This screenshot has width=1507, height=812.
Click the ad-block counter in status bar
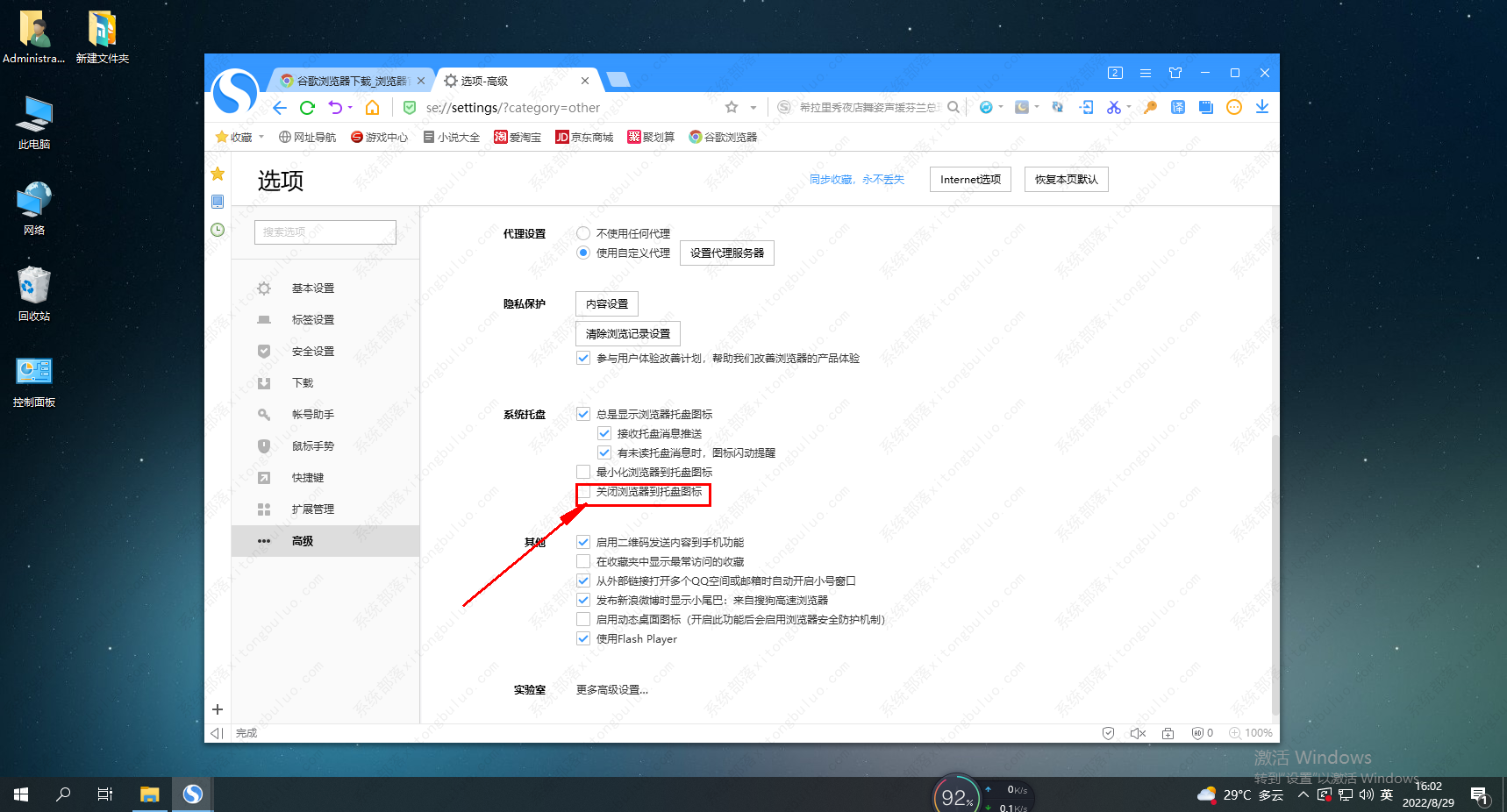(x=1203, y=733)
